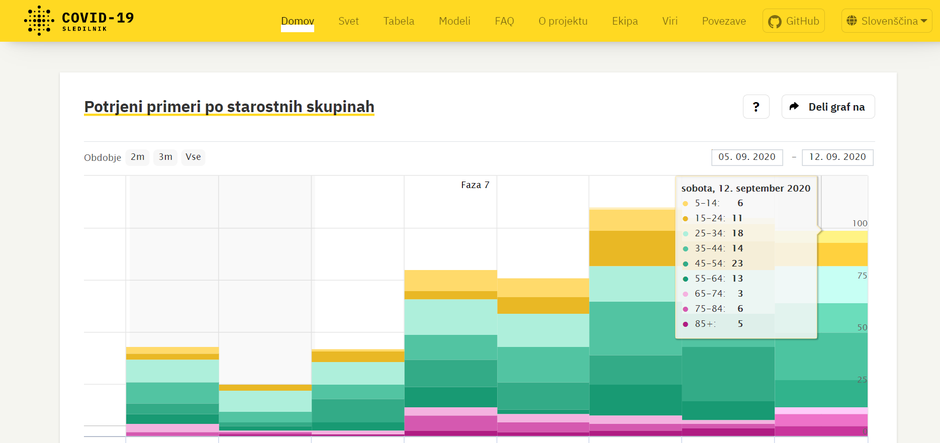Visit the Ekipa page
940x443 pixels.
coord(624,21)
